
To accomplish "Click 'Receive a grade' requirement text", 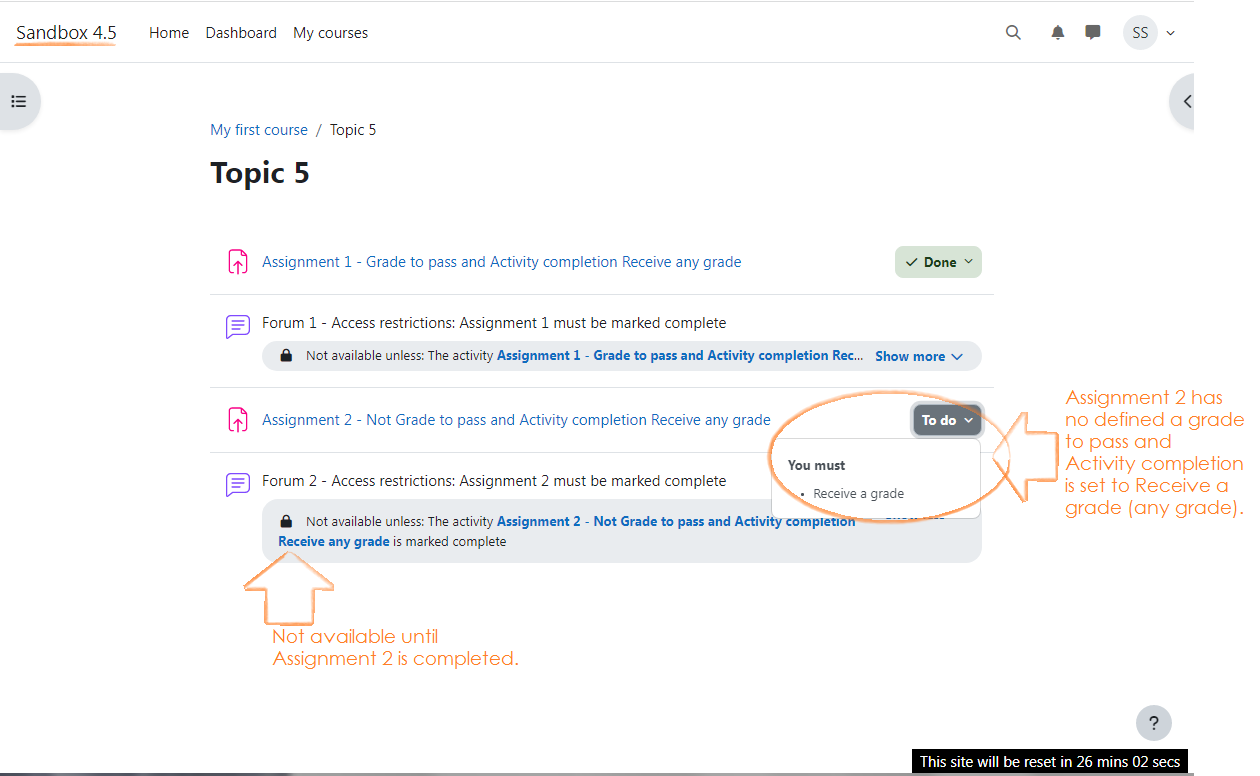I will (859, 494).
